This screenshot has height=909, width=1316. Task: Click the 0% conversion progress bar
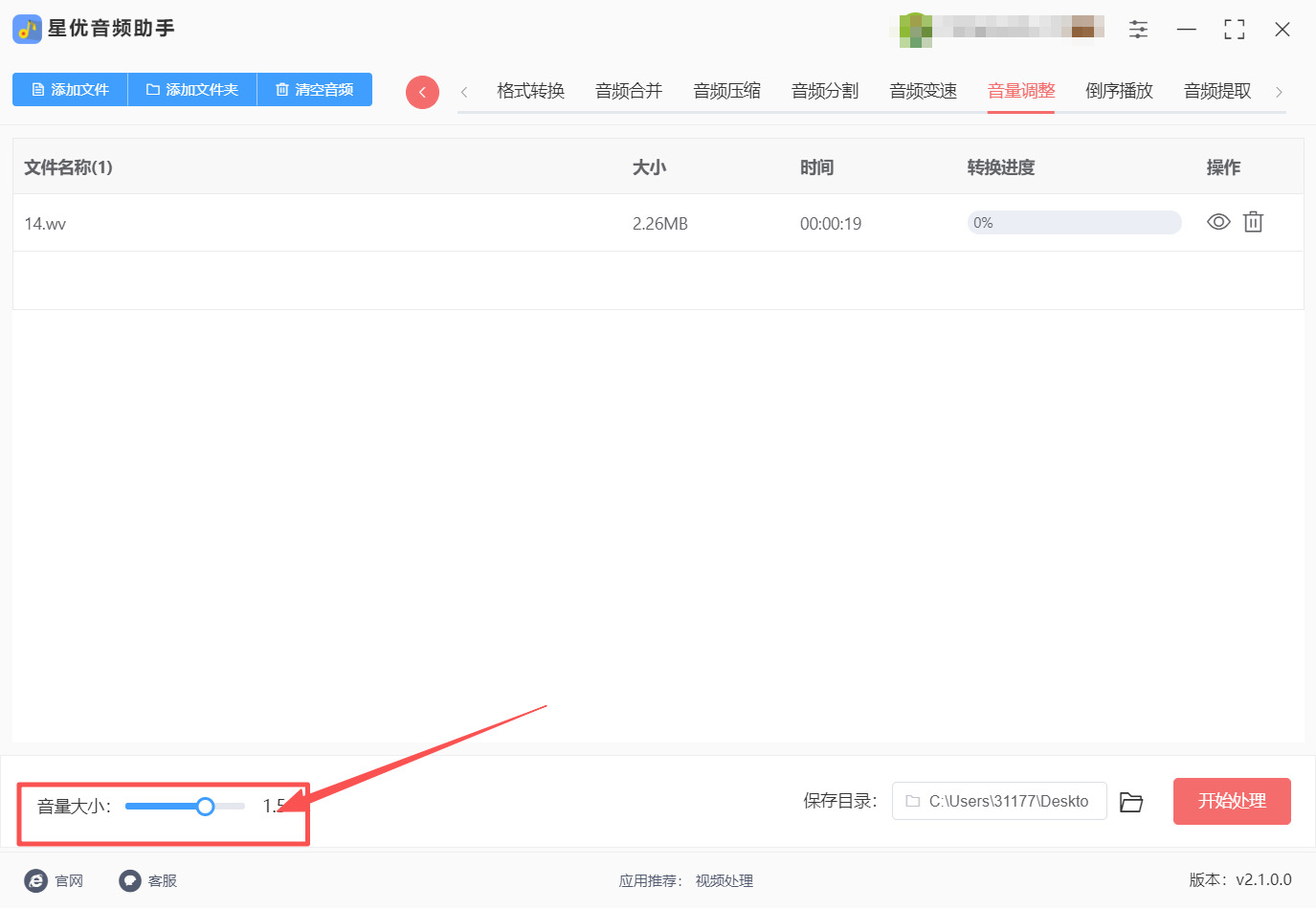[x=1074, y=223]
